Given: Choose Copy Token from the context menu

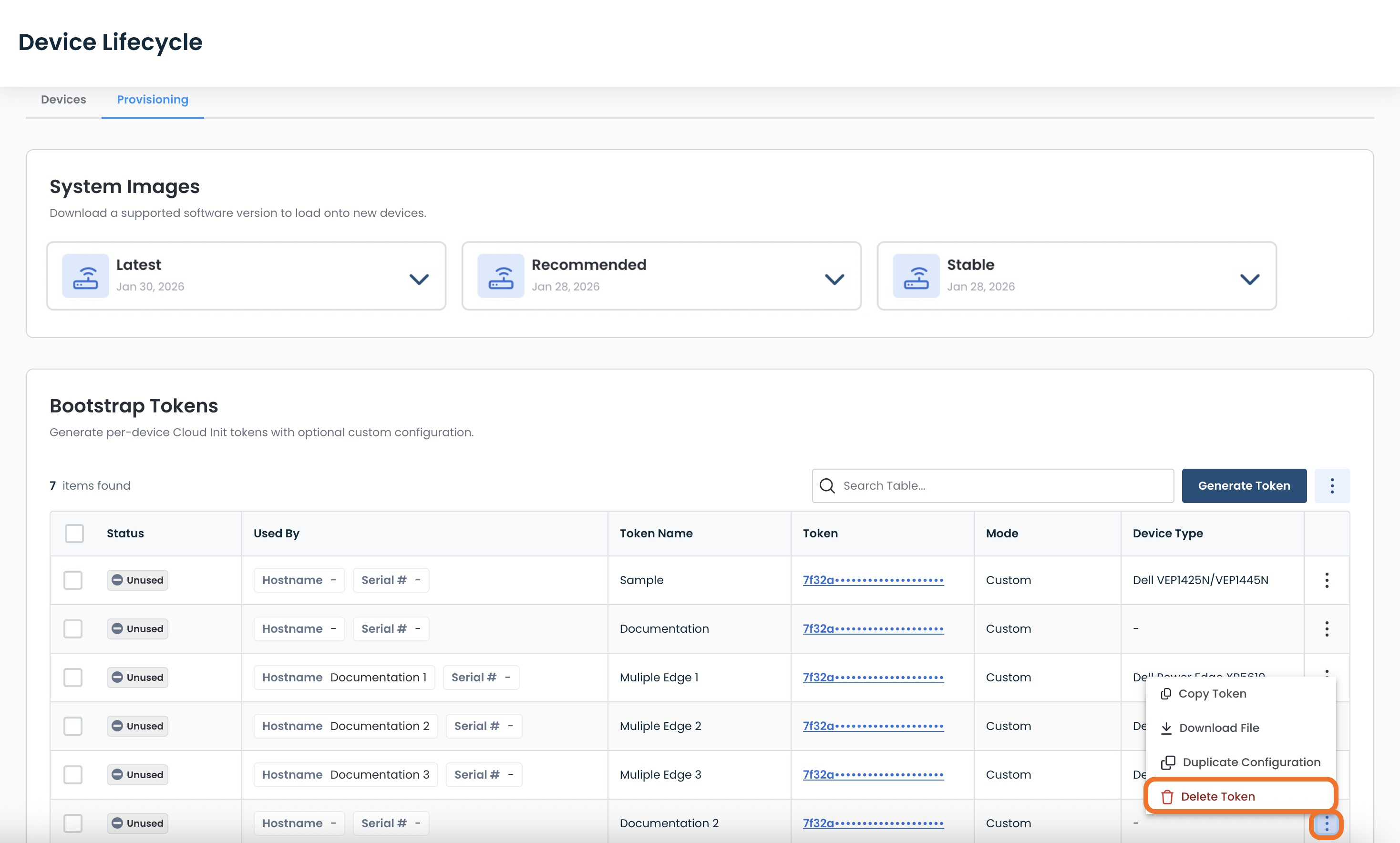Looking at the screenshot, I should point(1240,694).
